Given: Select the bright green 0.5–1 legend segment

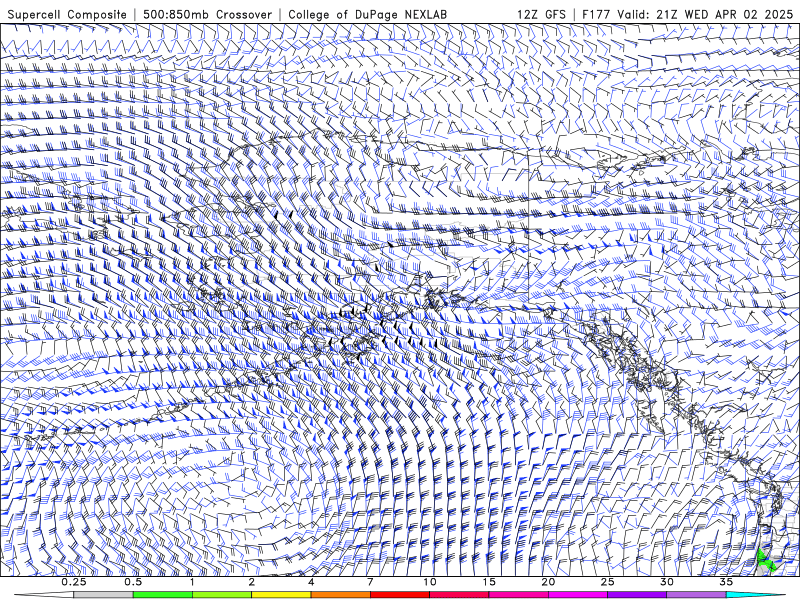Looking at the screenshot, I should [x=163, y=595].
